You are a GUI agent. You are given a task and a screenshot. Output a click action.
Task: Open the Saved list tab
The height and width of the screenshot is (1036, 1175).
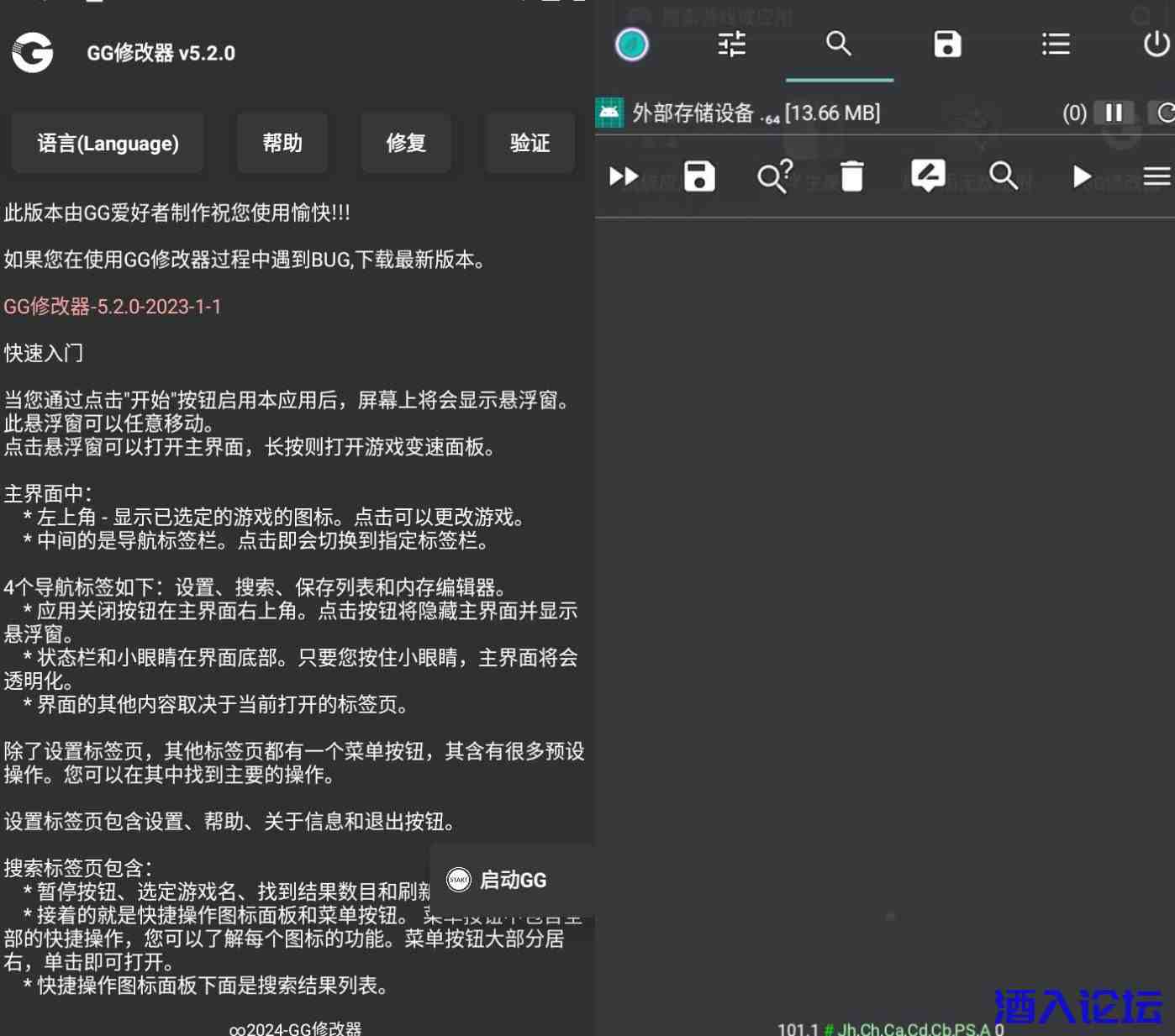[x=947, y=44]
